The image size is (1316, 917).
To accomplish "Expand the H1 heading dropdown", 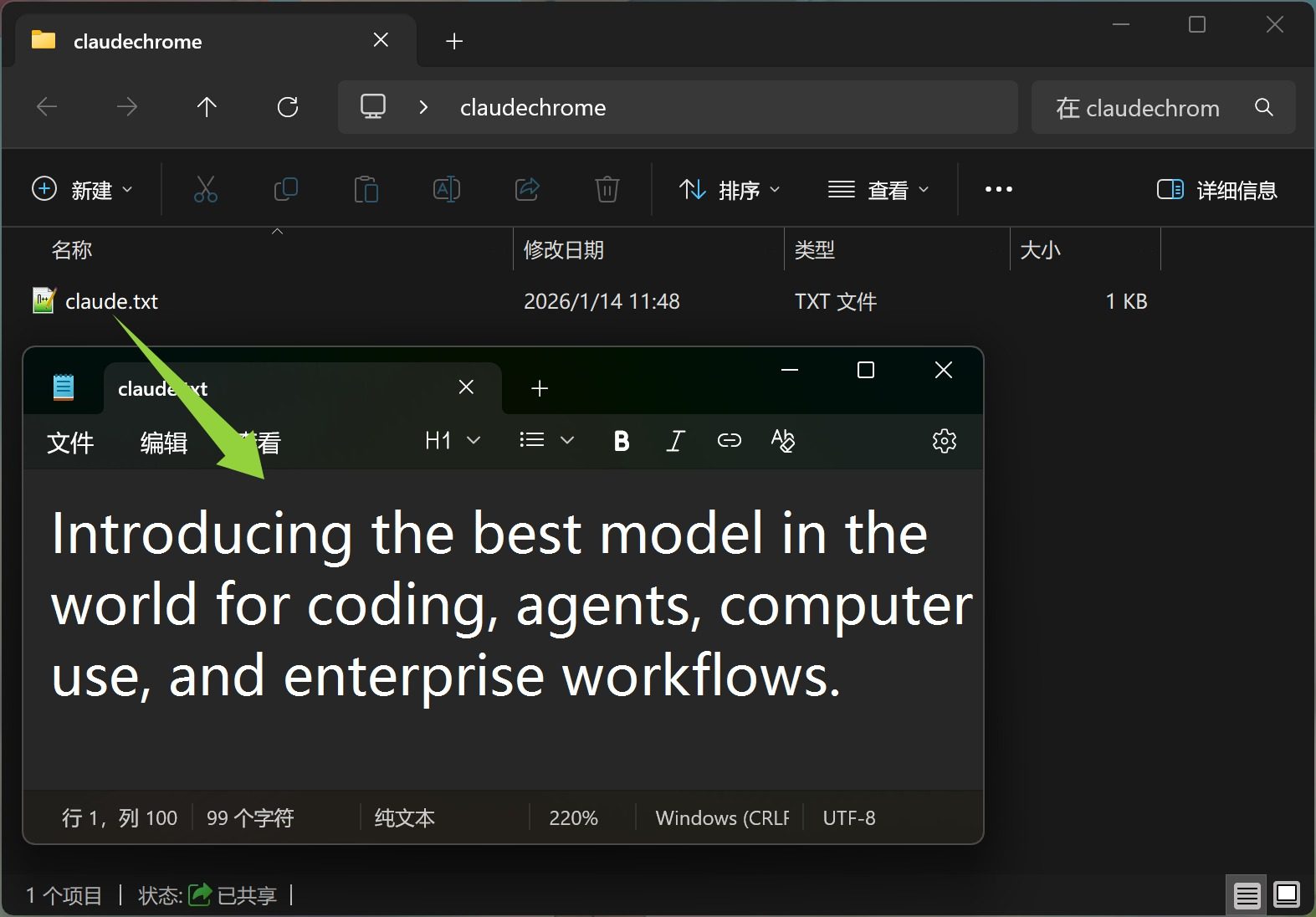I will point(452,441).
